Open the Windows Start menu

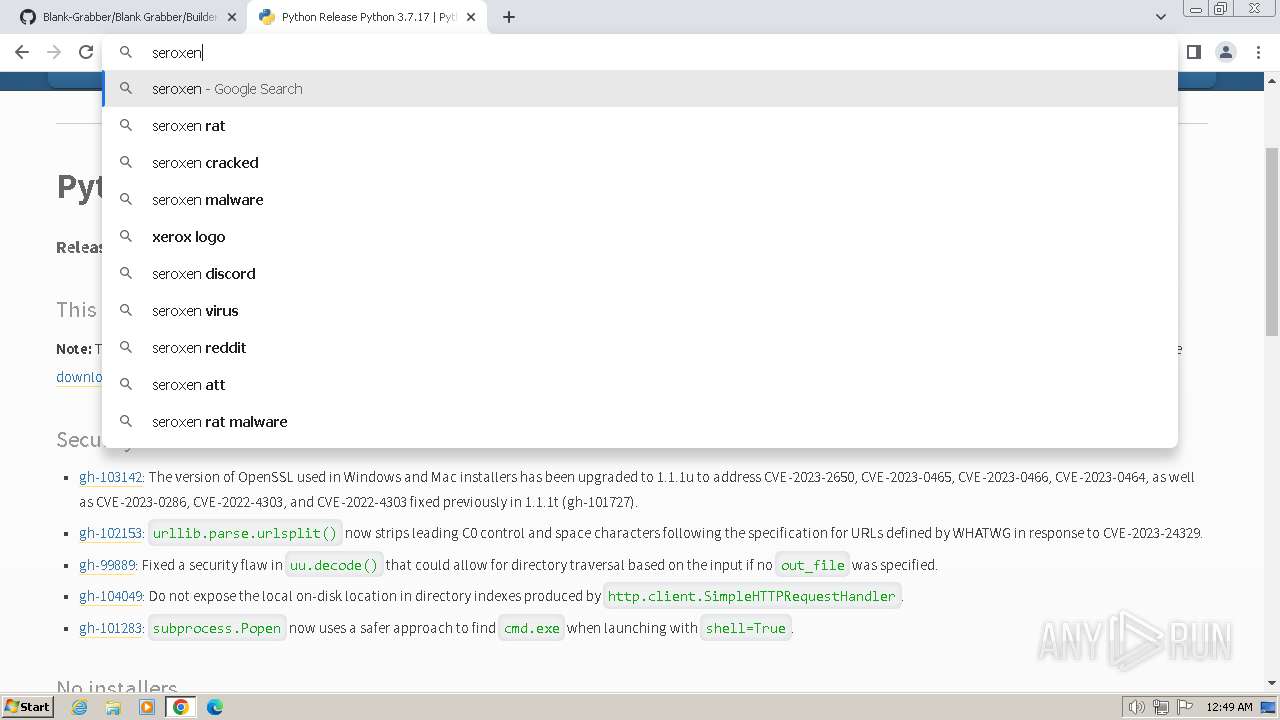click(27, 706)
